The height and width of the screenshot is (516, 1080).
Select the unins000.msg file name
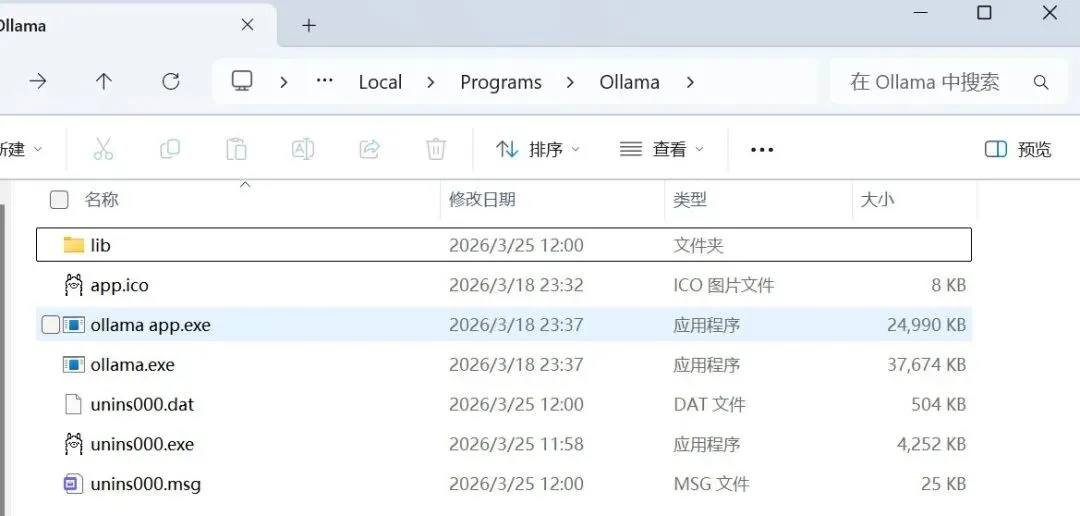tap(145, 485)
